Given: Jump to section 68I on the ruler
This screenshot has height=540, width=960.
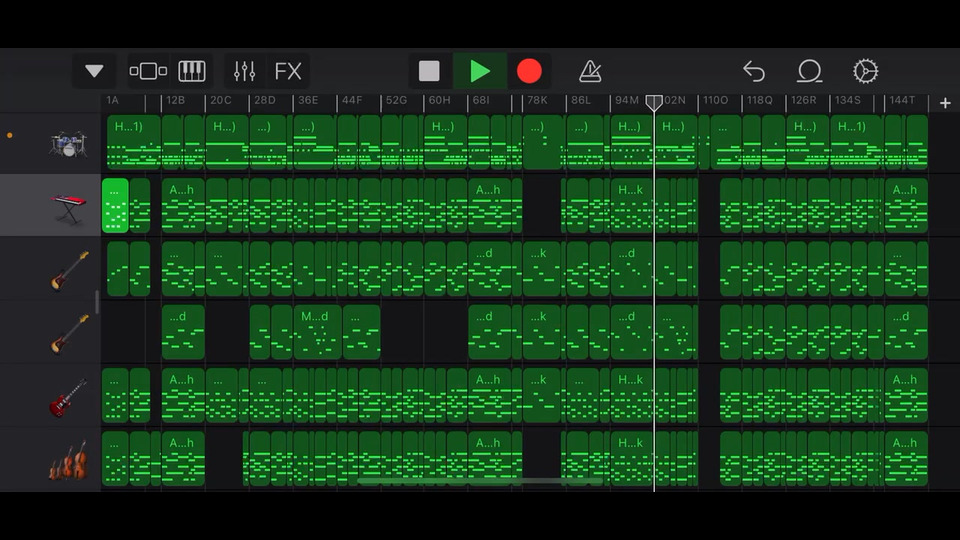Looking at the screenshot, I should coord(481,100).
